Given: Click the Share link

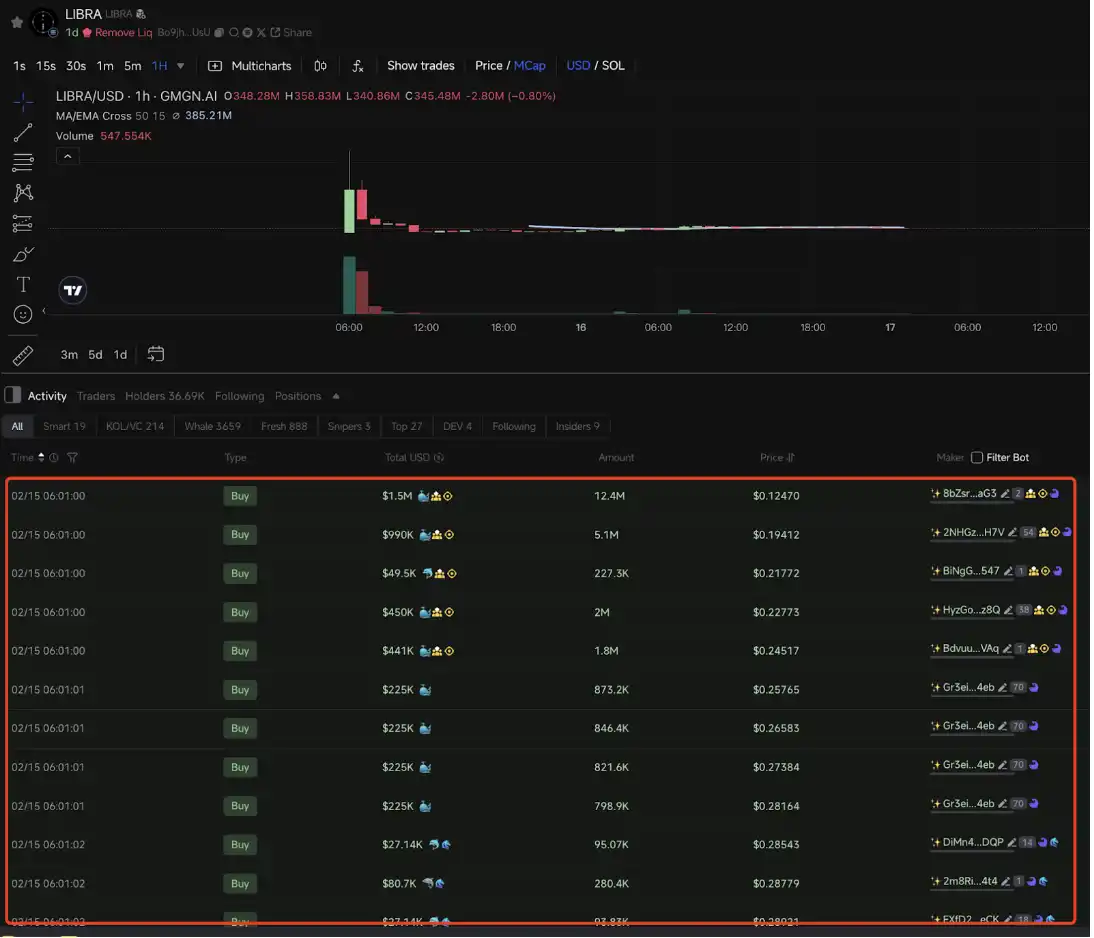Looking at the screenshot, I should coord(296,32).
